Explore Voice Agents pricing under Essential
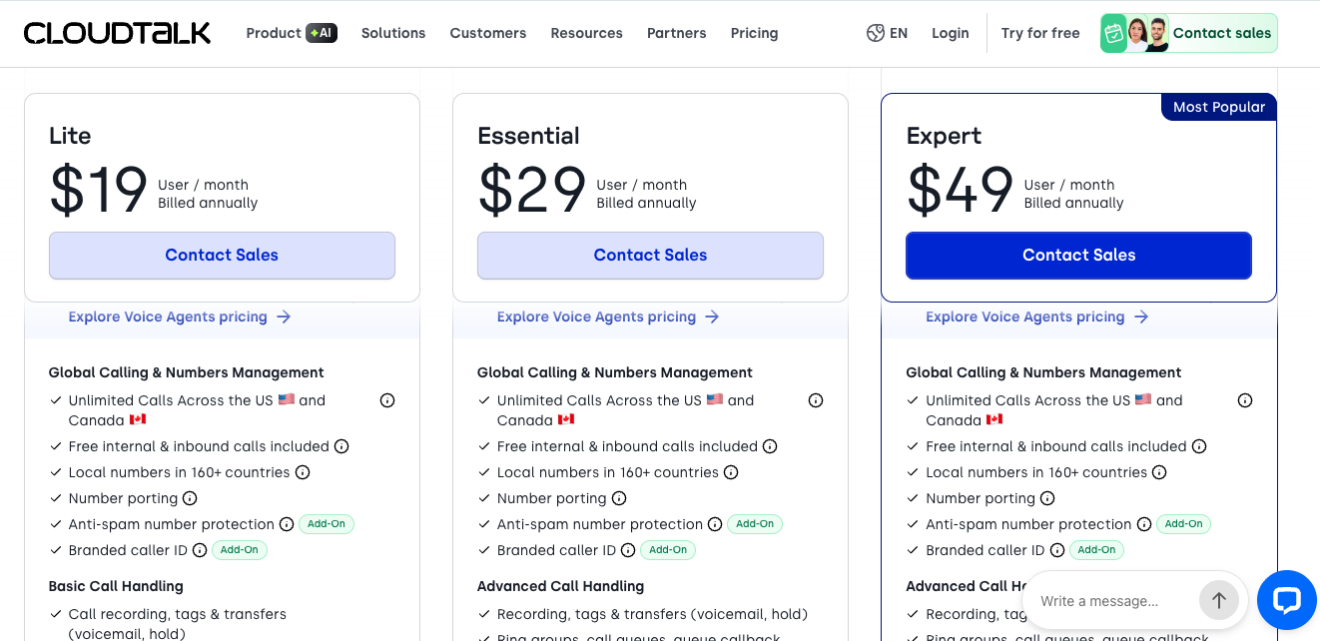The height and width of the screenshot is (641, 1320). [608, 317]
